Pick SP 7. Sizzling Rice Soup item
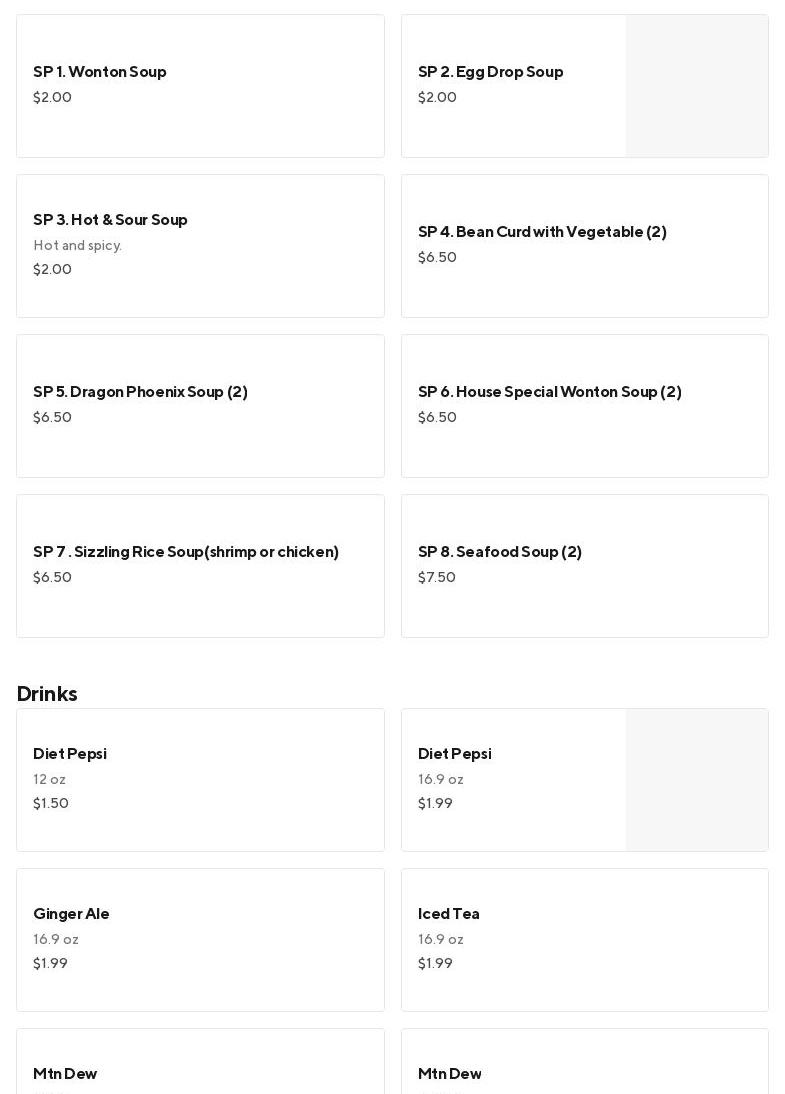Viewport: 785px width, 1094px height. 200,566
